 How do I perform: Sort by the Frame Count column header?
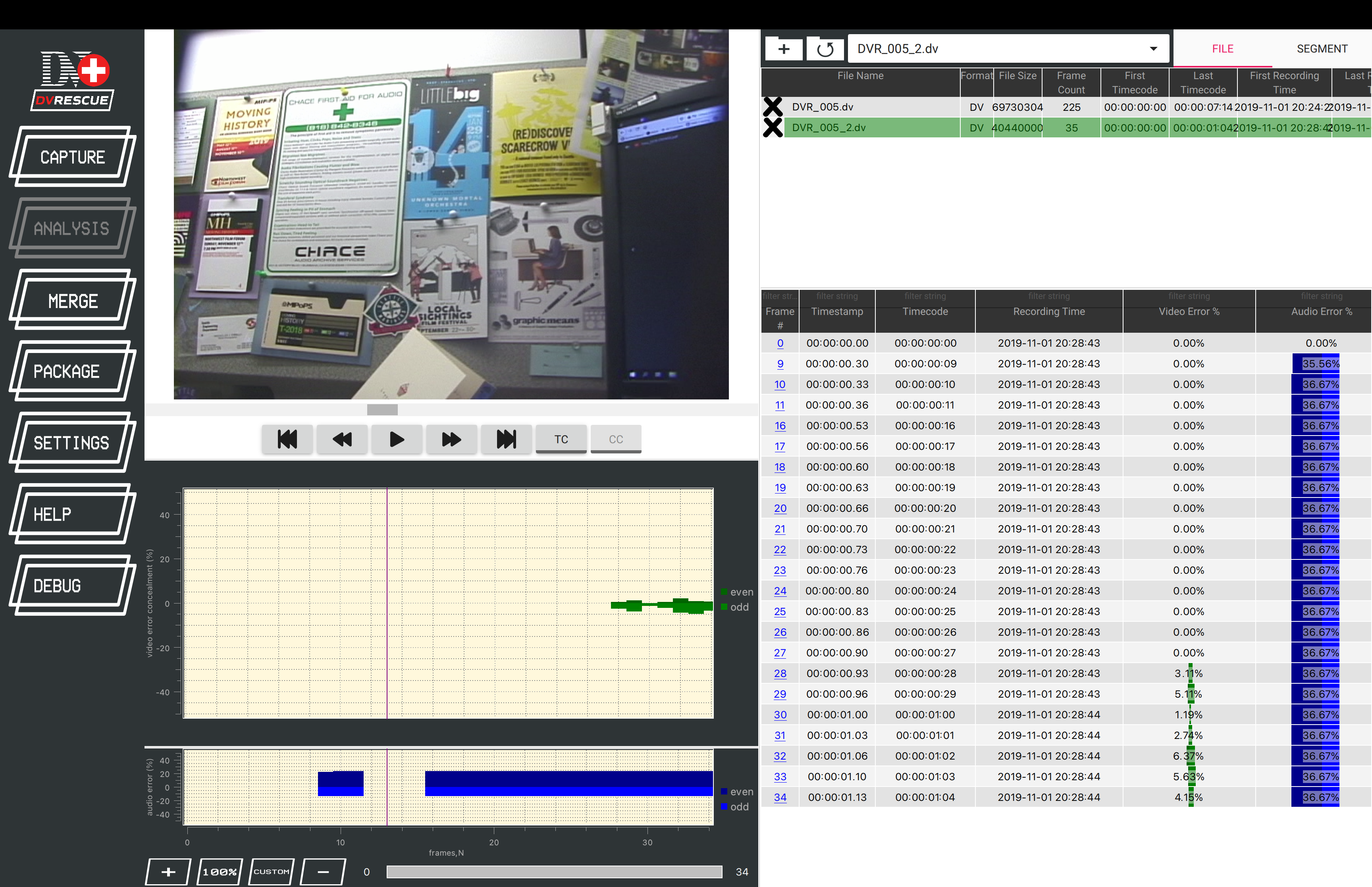pos(1071,82)
